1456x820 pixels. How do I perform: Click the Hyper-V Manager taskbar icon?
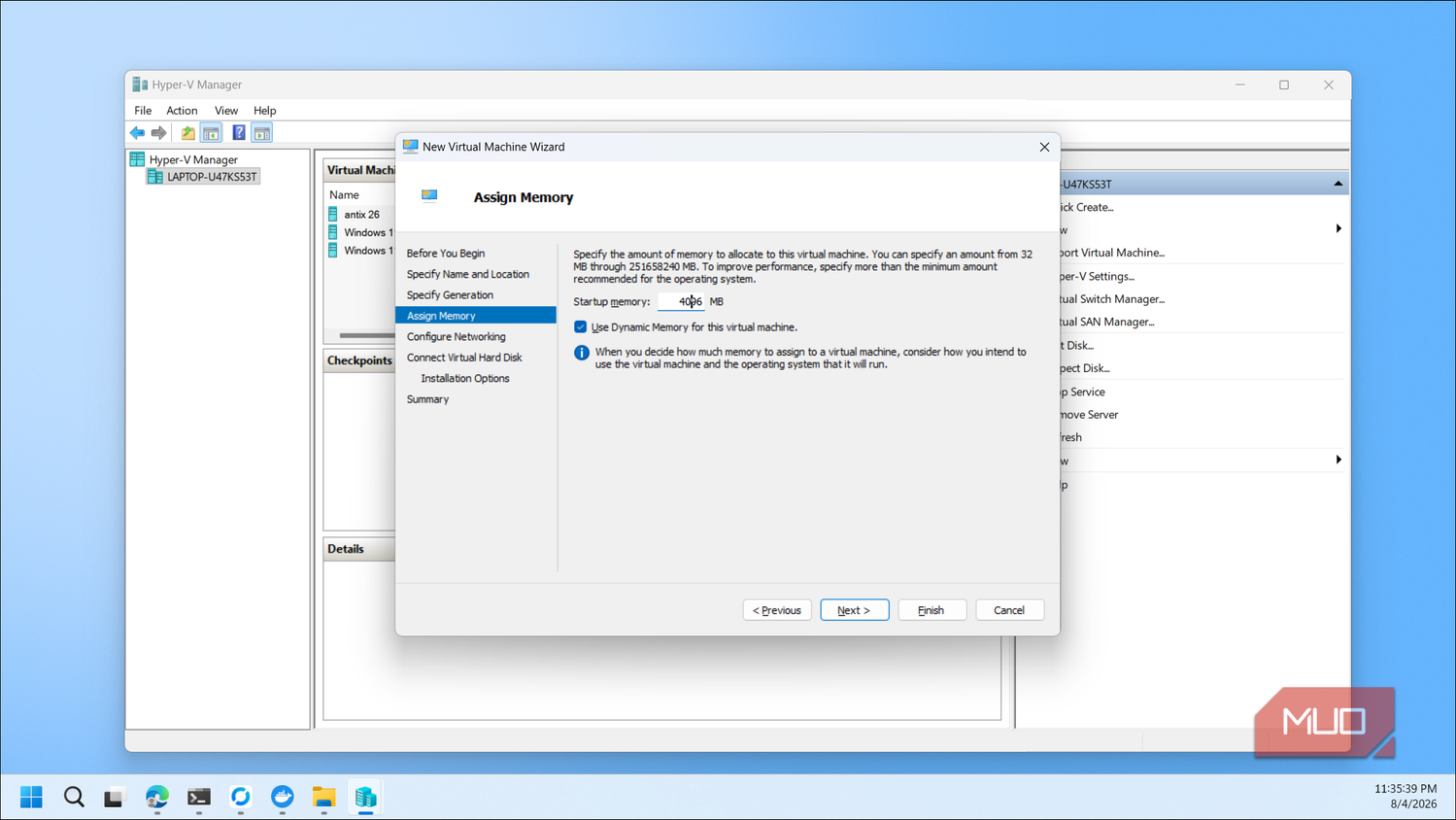coord(365,797)
